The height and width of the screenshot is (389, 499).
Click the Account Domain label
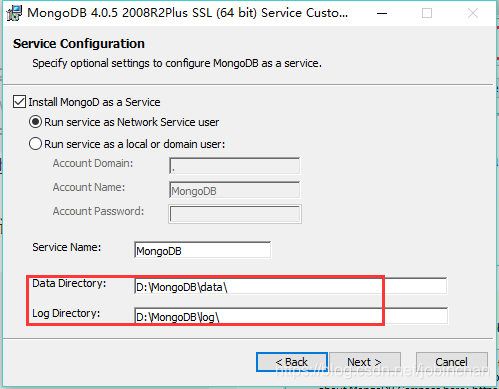coord(93,163)
